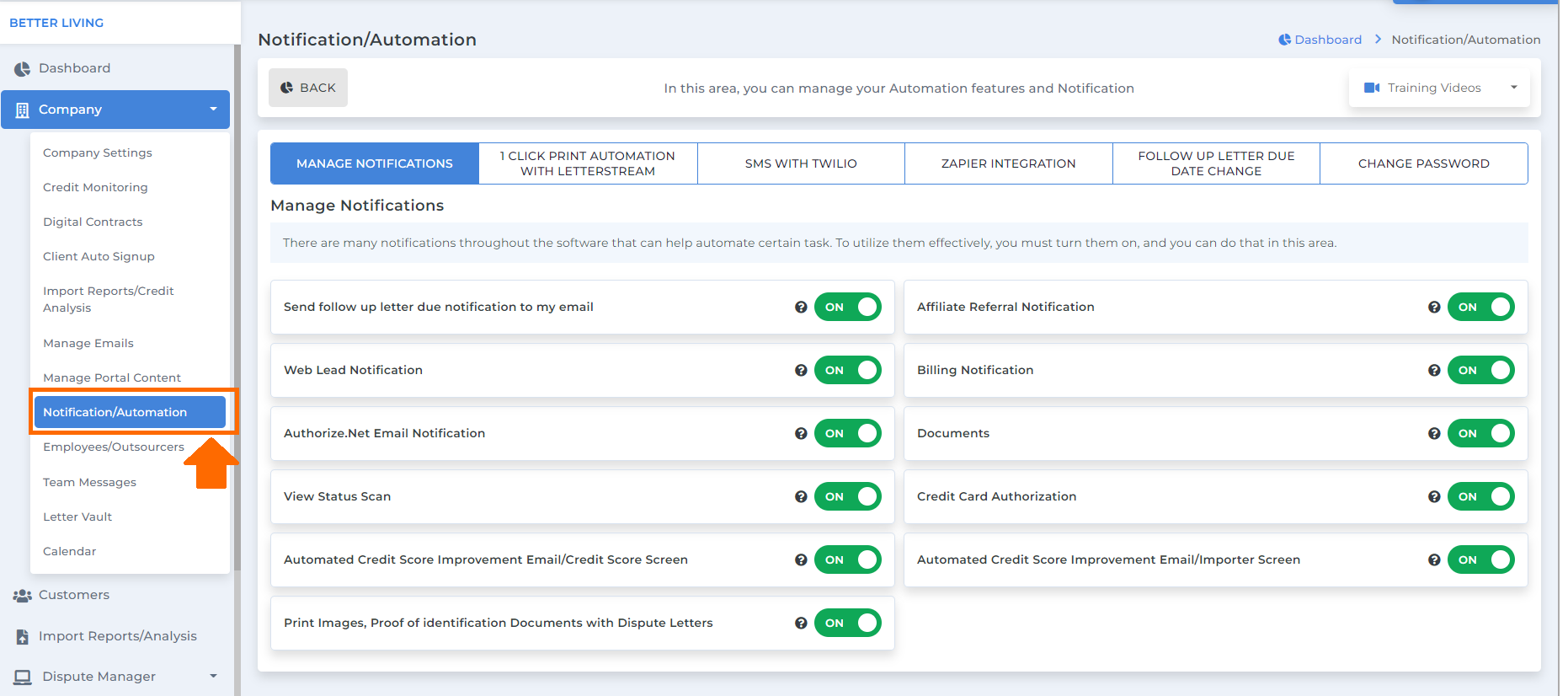Show help for Authorize.Net Email Notification
This screenshot has width=1568, height=696.
801,433
